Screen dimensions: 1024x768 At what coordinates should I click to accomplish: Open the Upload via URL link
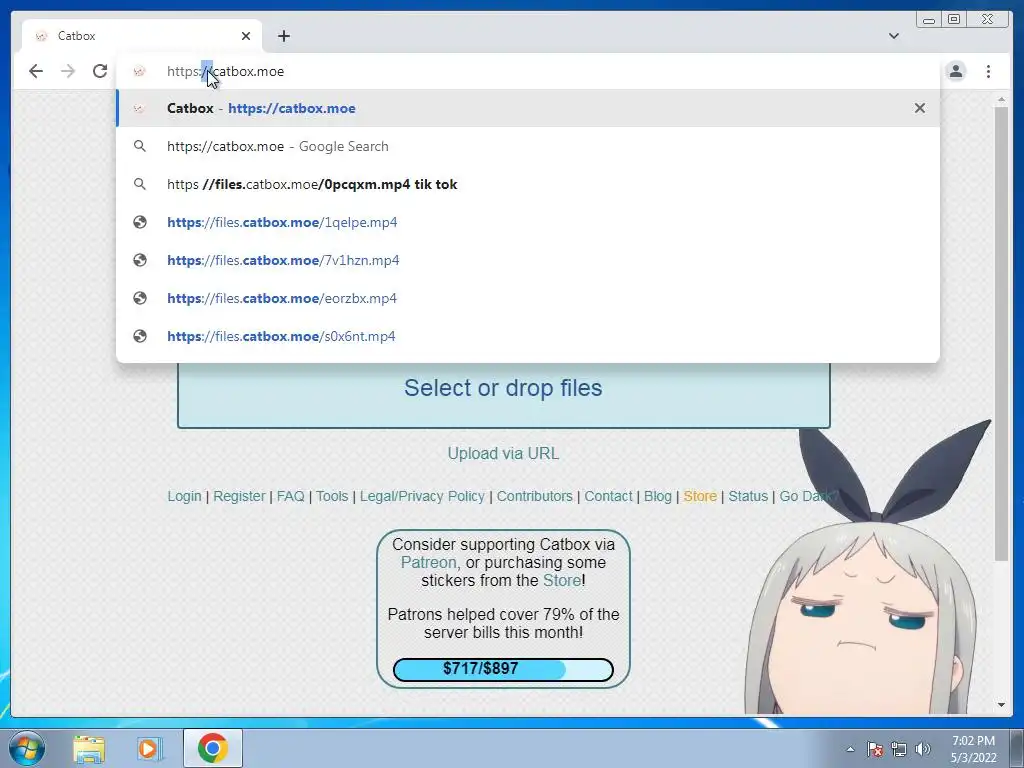(x=503, y=453)
